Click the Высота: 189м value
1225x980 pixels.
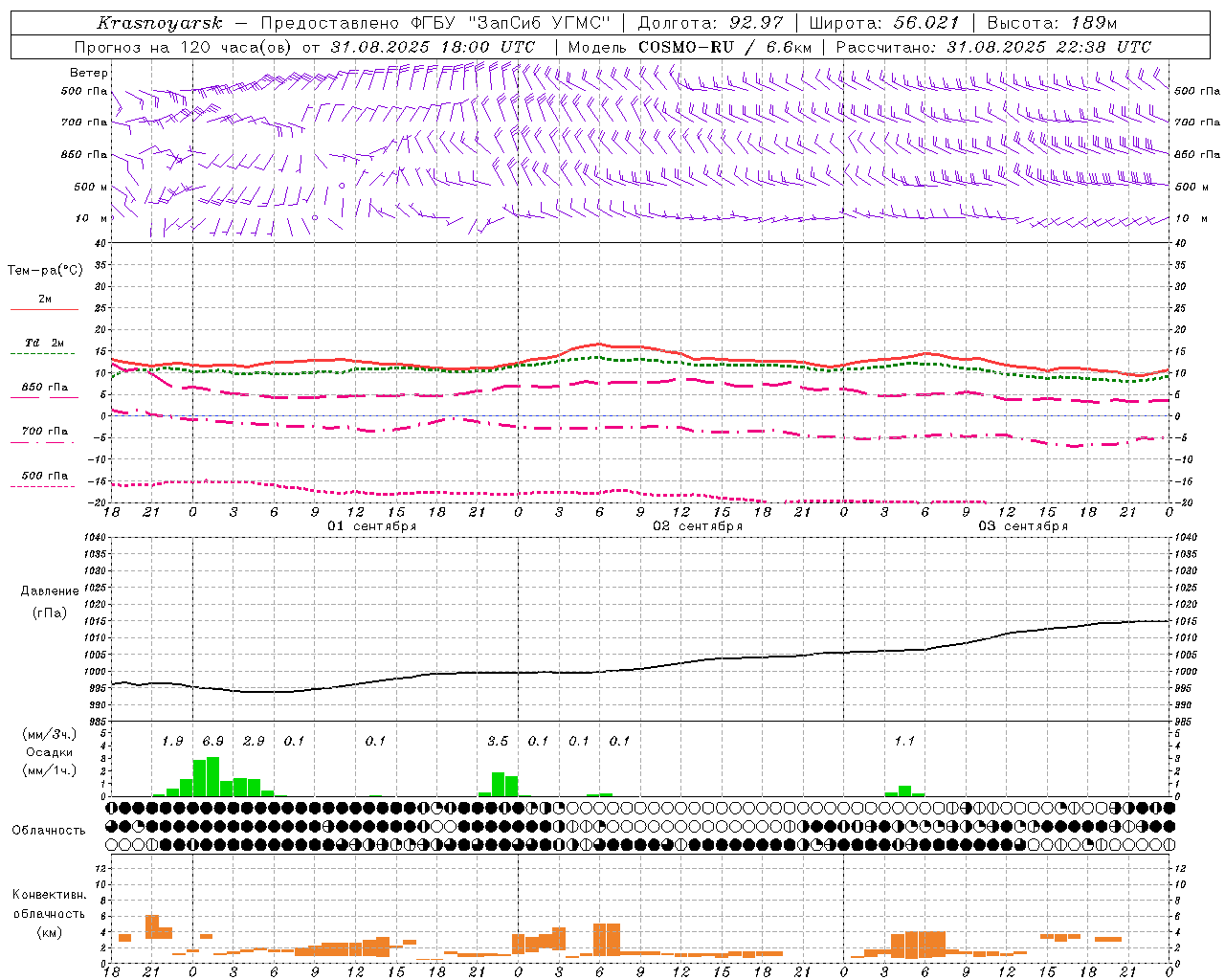(1052, 23)
